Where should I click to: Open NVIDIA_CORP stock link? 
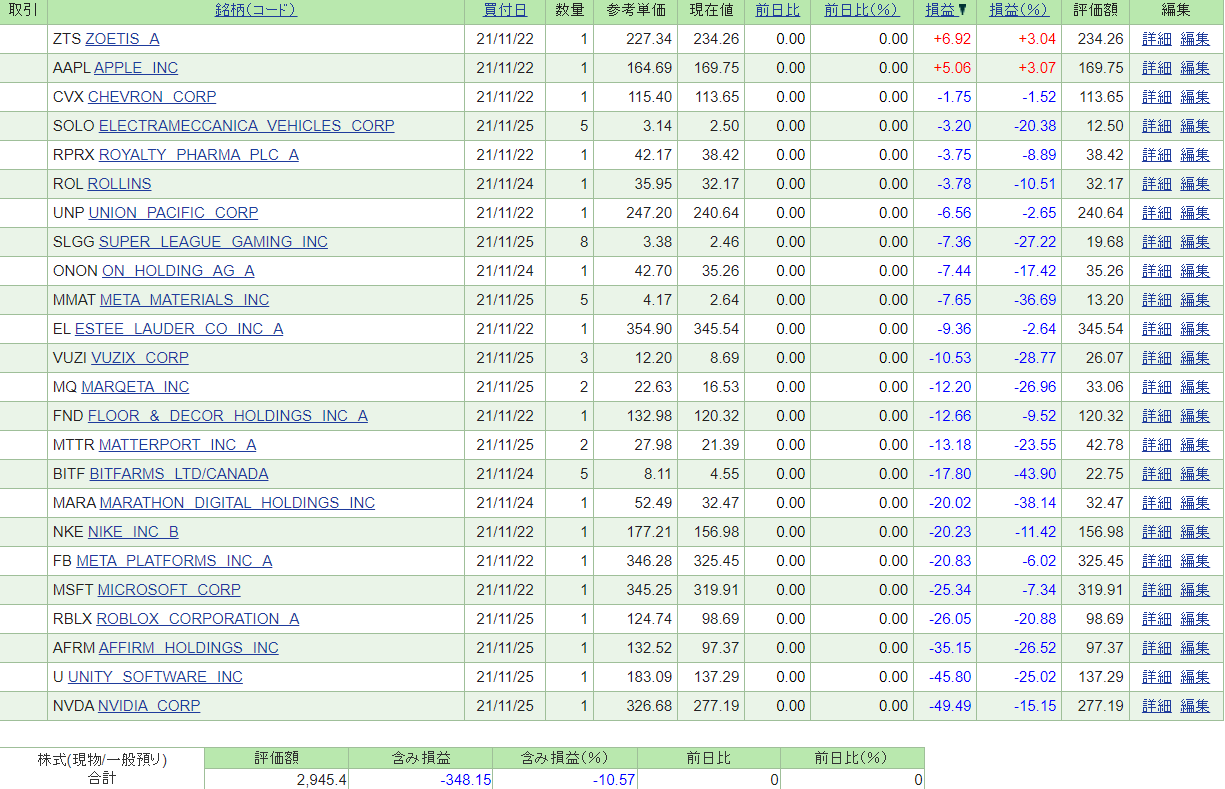[x=149, y=706]
